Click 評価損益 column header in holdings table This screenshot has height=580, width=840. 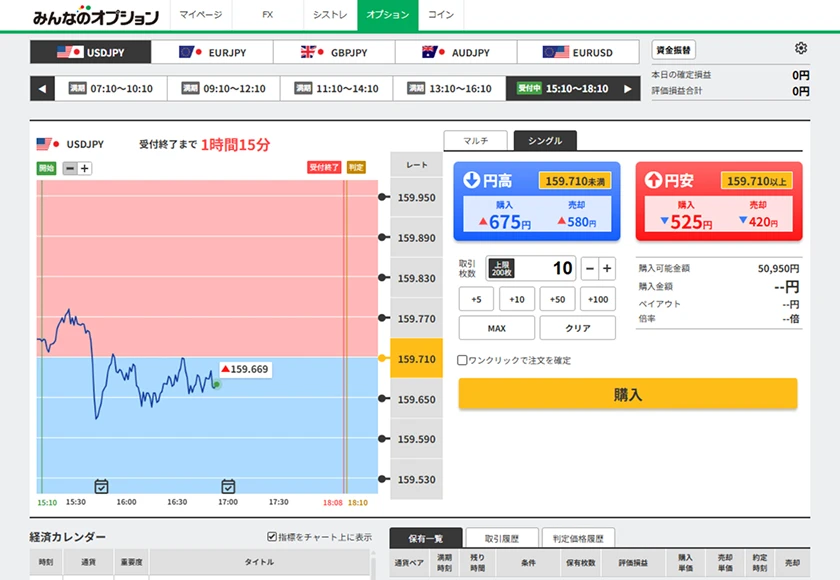(x=633, y=563)
